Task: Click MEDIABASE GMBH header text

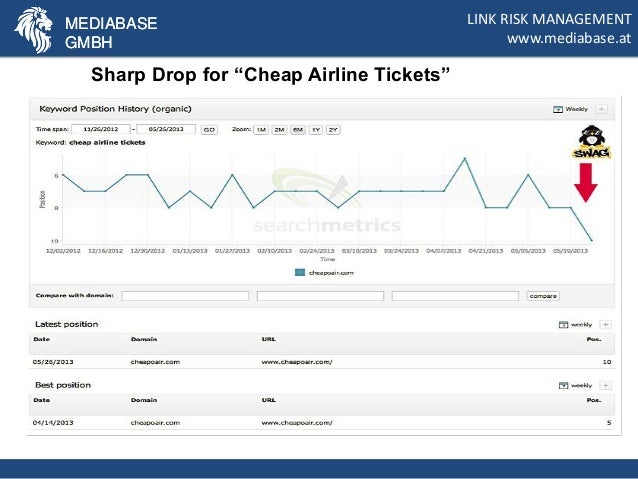Action: coord(111,33)
